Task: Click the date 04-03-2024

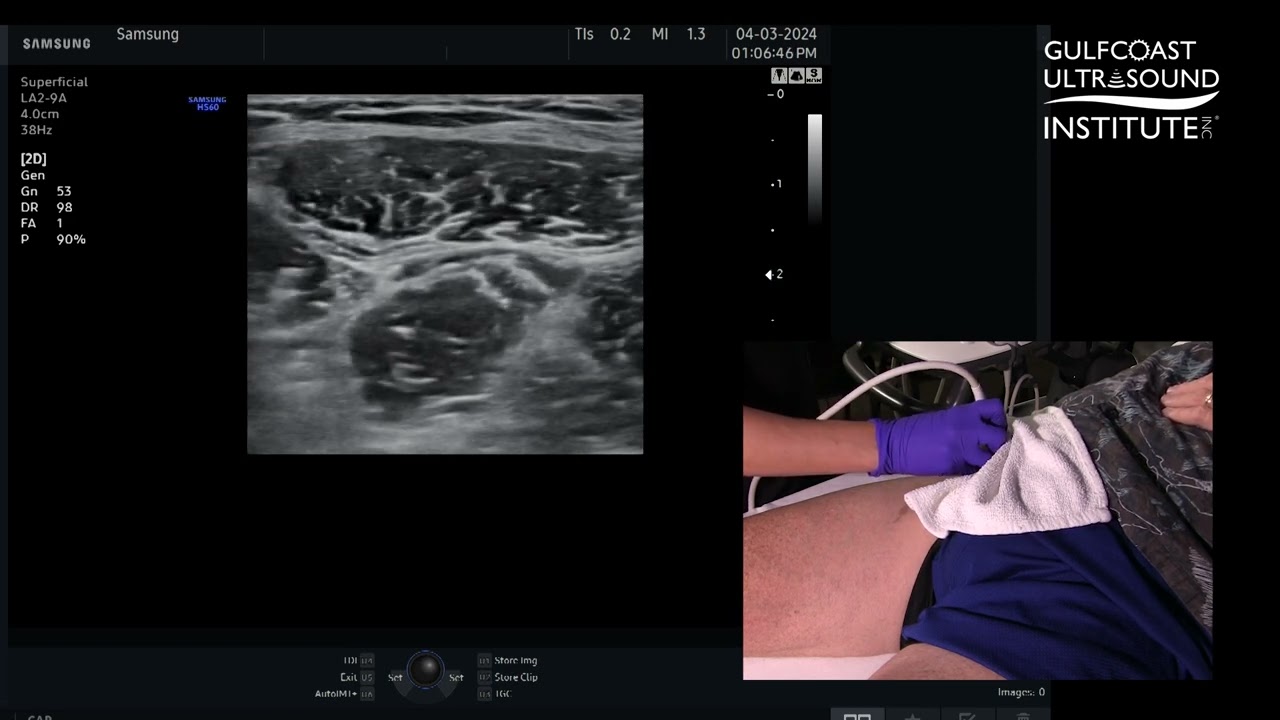Action: pos(776,34)
